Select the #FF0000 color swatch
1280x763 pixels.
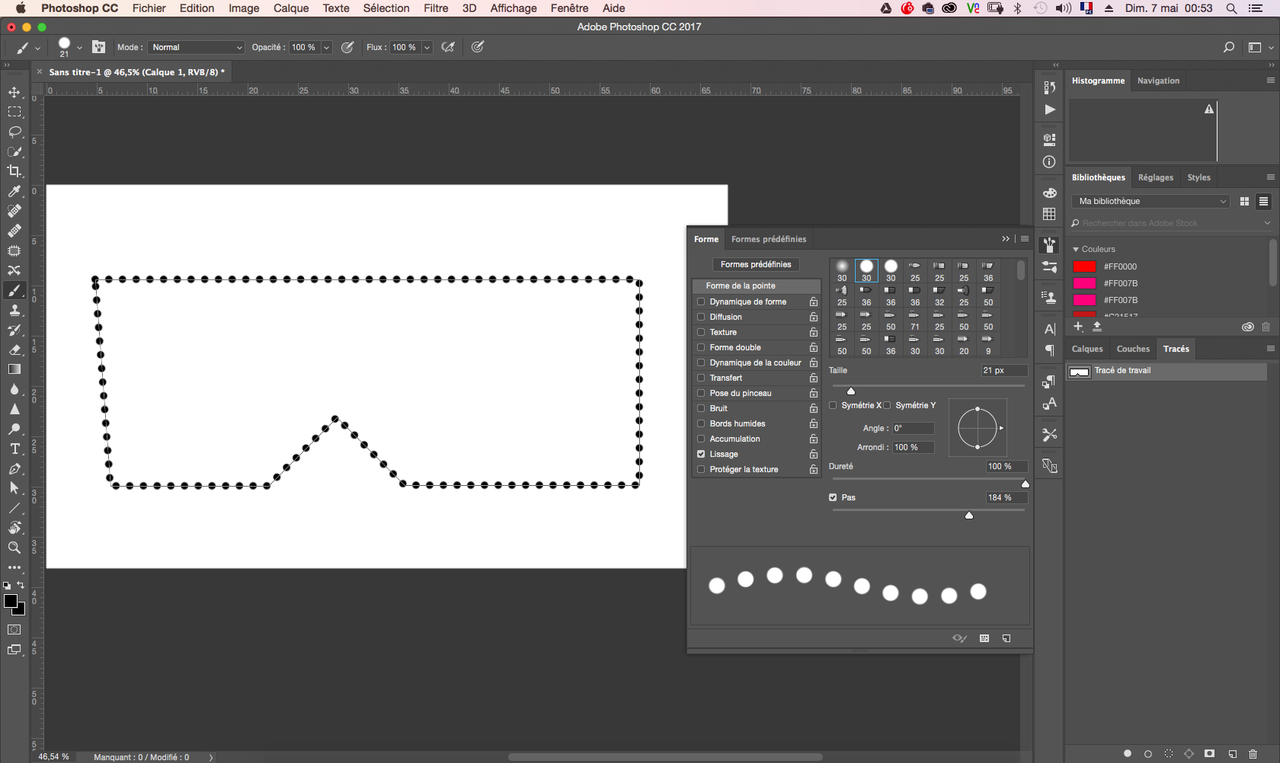click(x=1084, y=267)
